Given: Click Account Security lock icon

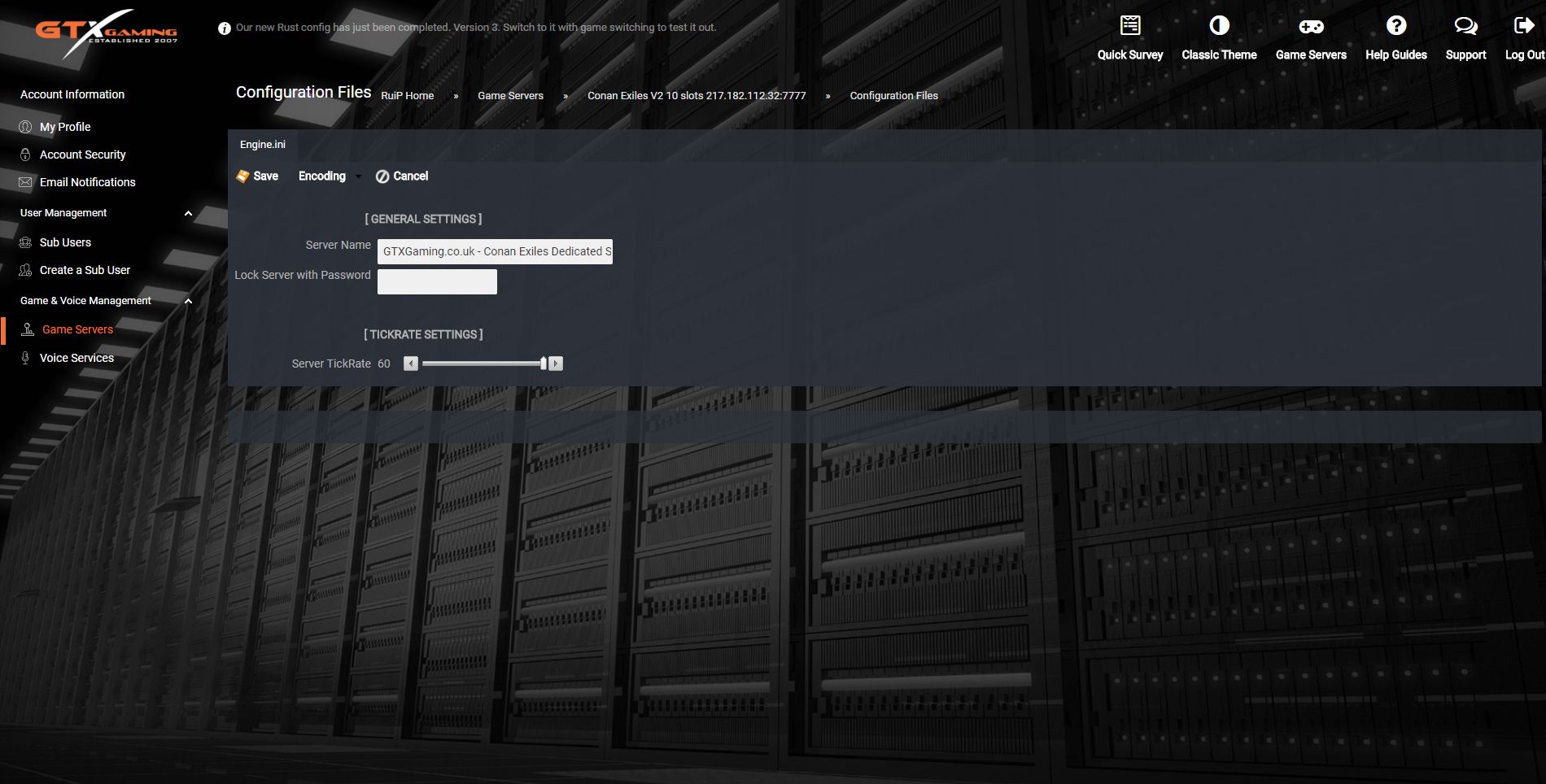Looking at the screenshot, I should tap(25, 155).
